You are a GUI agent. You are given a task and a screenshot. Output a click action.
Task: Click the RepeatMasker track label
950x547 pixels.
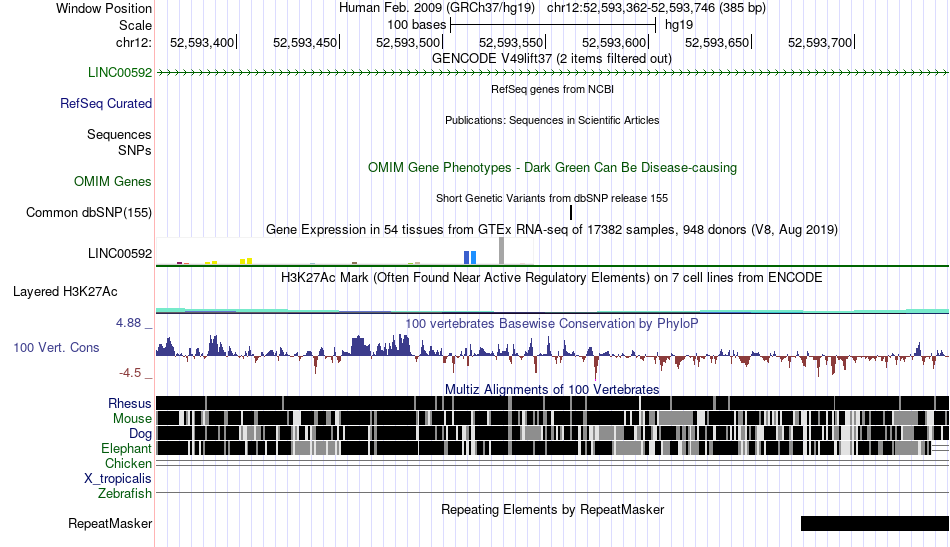click(110, 524)
